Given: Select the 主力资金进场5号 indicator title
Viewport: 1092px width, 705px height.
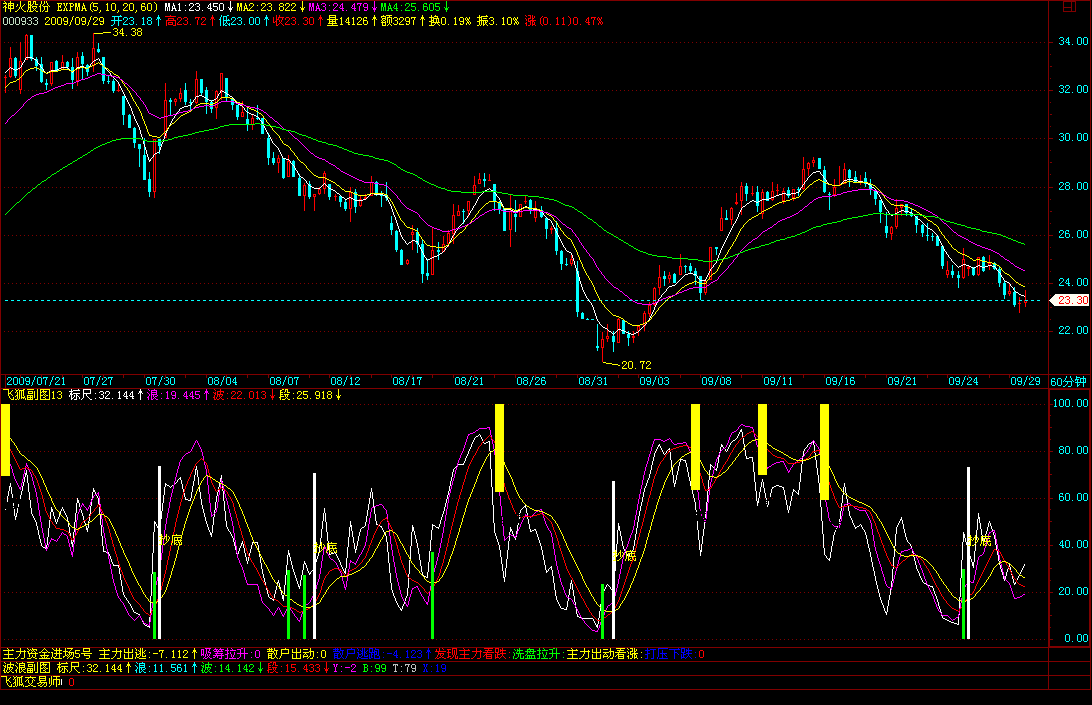Looking at the screenshot, I should (x=48, y=654).
